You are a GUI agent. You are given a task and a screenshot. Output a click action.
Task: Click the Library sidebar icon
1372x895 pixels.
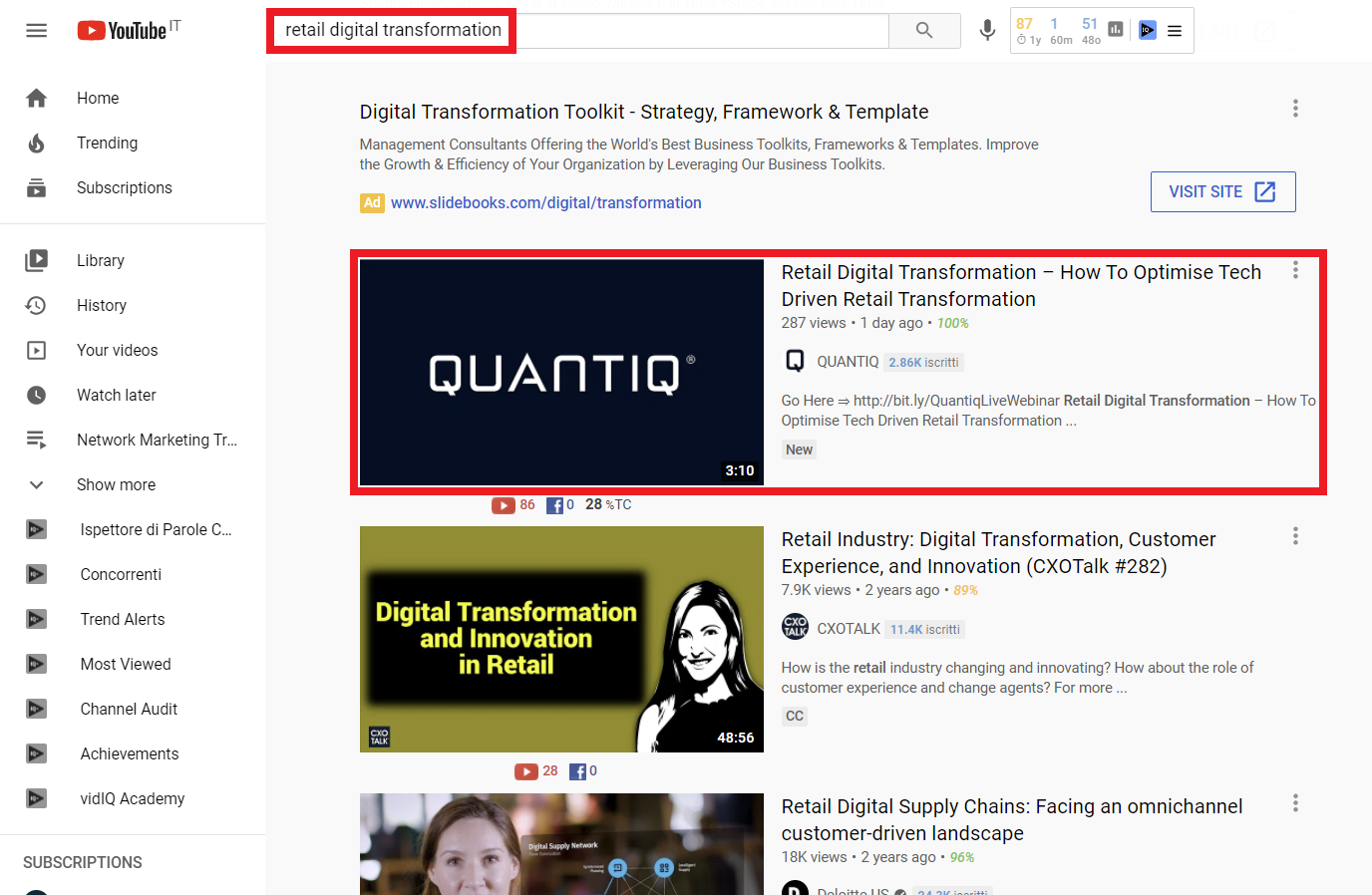[37, 260]
